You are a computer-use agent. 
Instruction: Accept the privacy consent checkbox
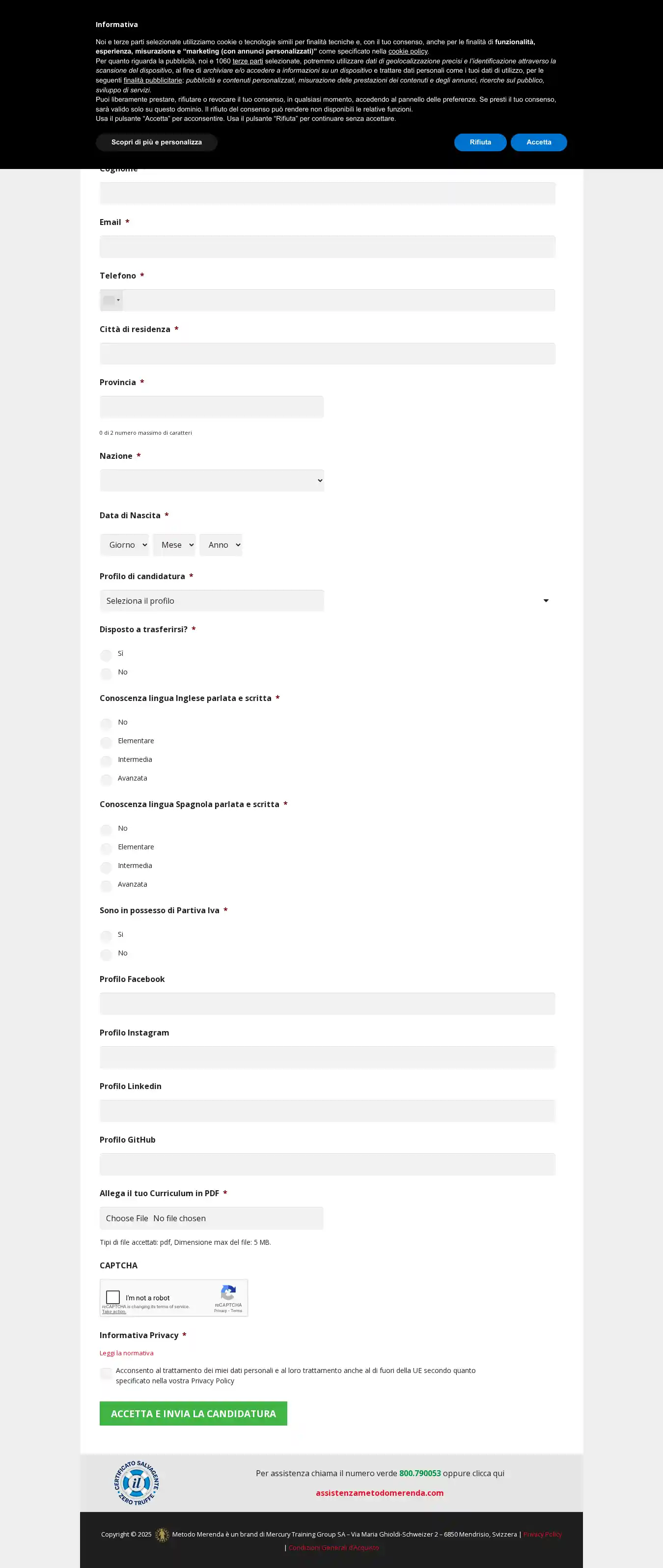point(106,1373)
